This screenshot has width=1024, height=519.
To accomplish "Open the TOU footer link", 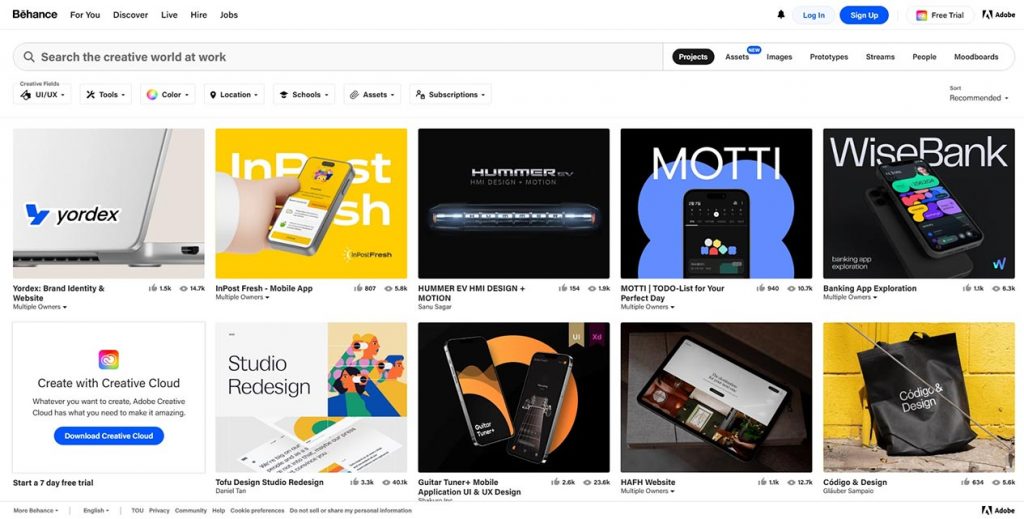I will coord(137,511).
